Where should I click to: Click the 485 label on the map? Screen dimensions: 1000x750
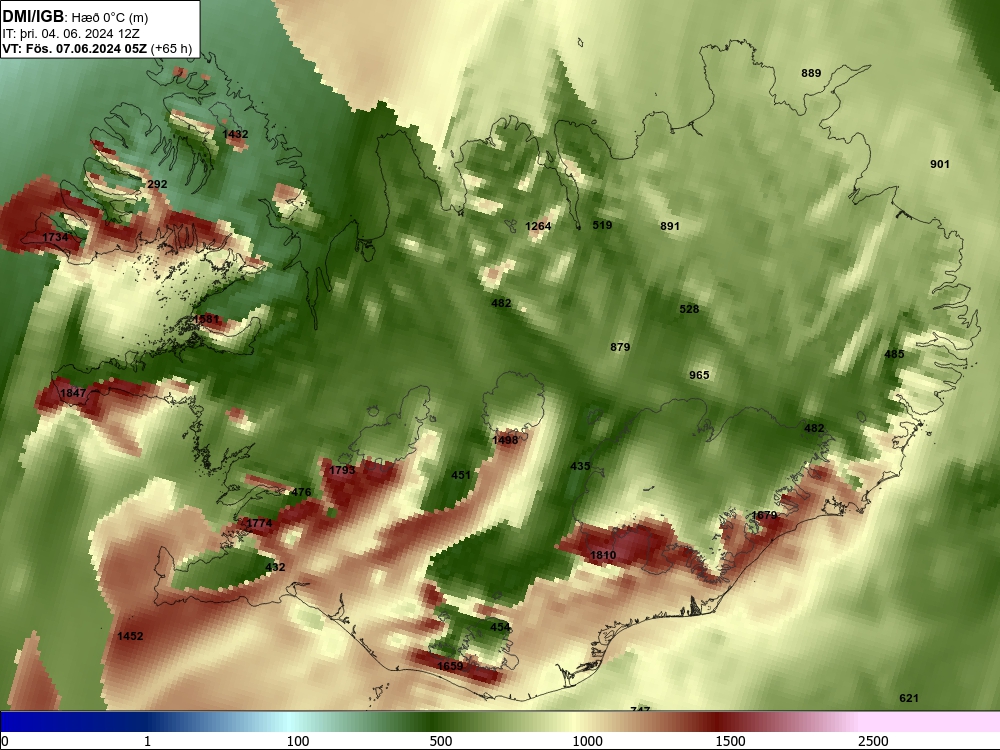point(894,354)
